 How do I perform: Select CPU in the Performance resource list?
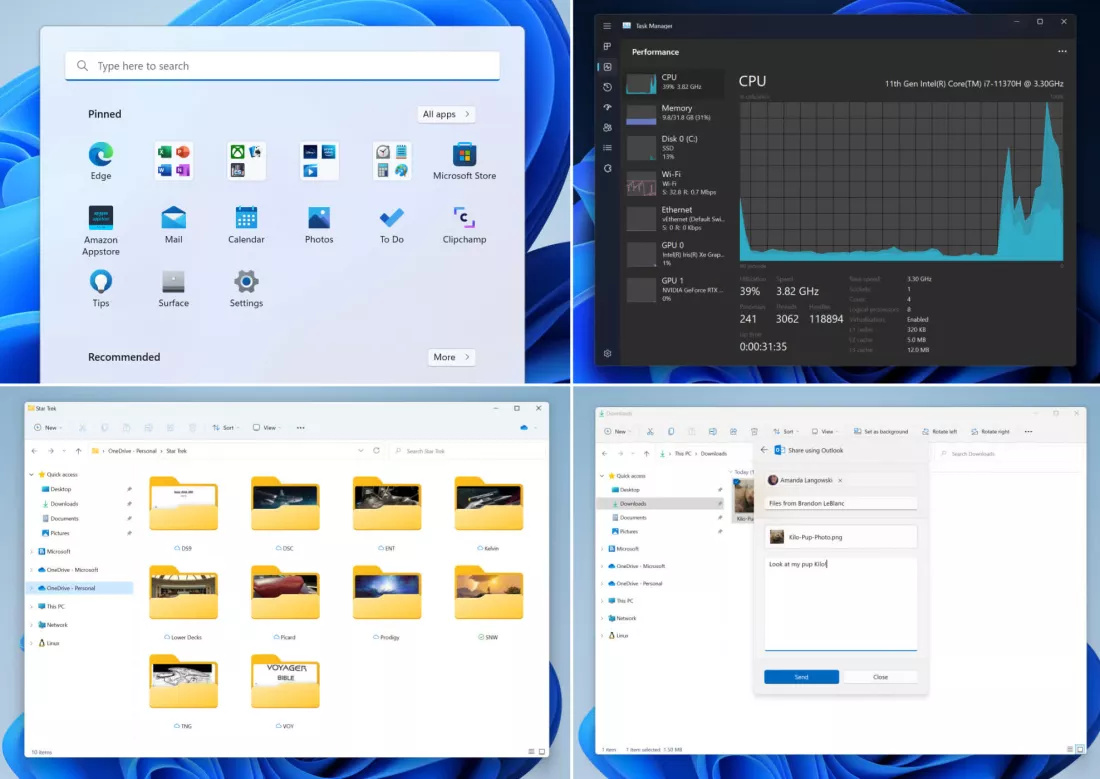(676, 82)
